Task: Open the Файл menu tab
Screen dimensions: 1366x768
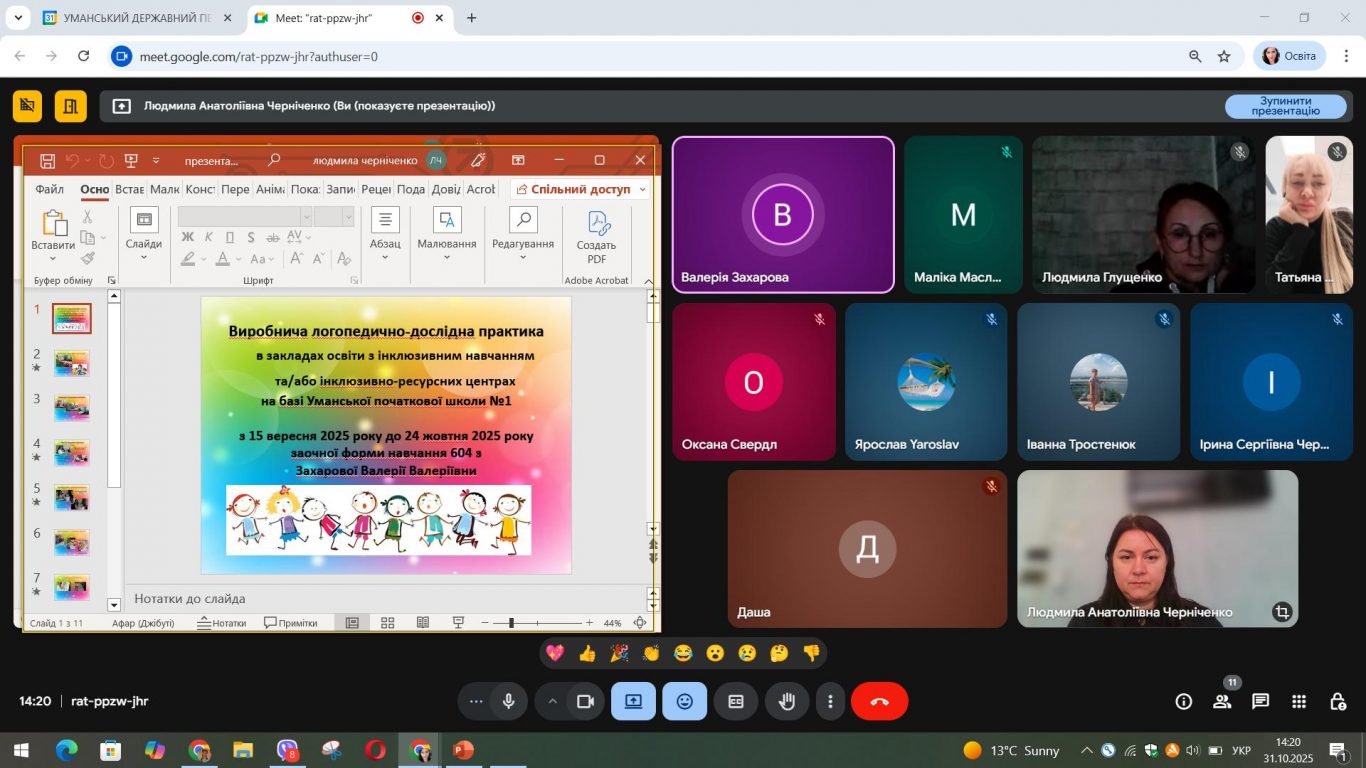Action: [49, 189]
